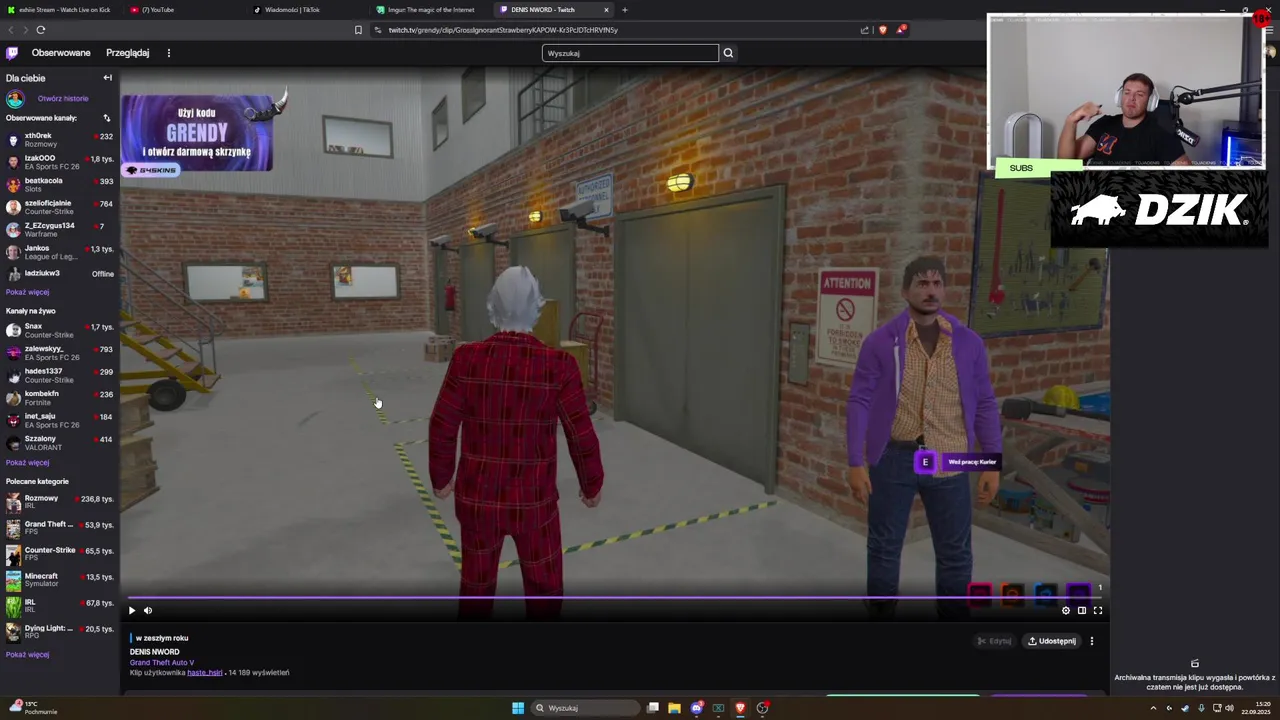Image resolution: width=1280 pixels, height=720 pixels.
Task: Open kombekfn Fortnite channel
Action: pos(60,397)
